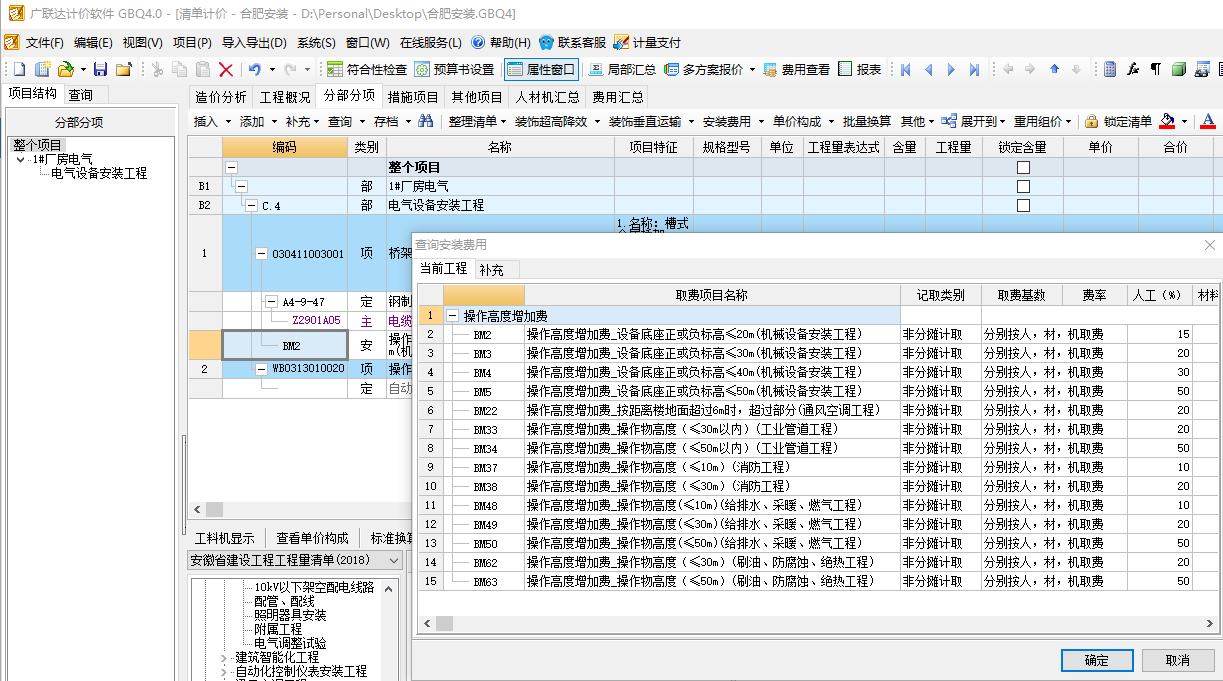Open the 文件(F) menu
The width and height of the screenshot is (1223, 681).
point(44,42)
